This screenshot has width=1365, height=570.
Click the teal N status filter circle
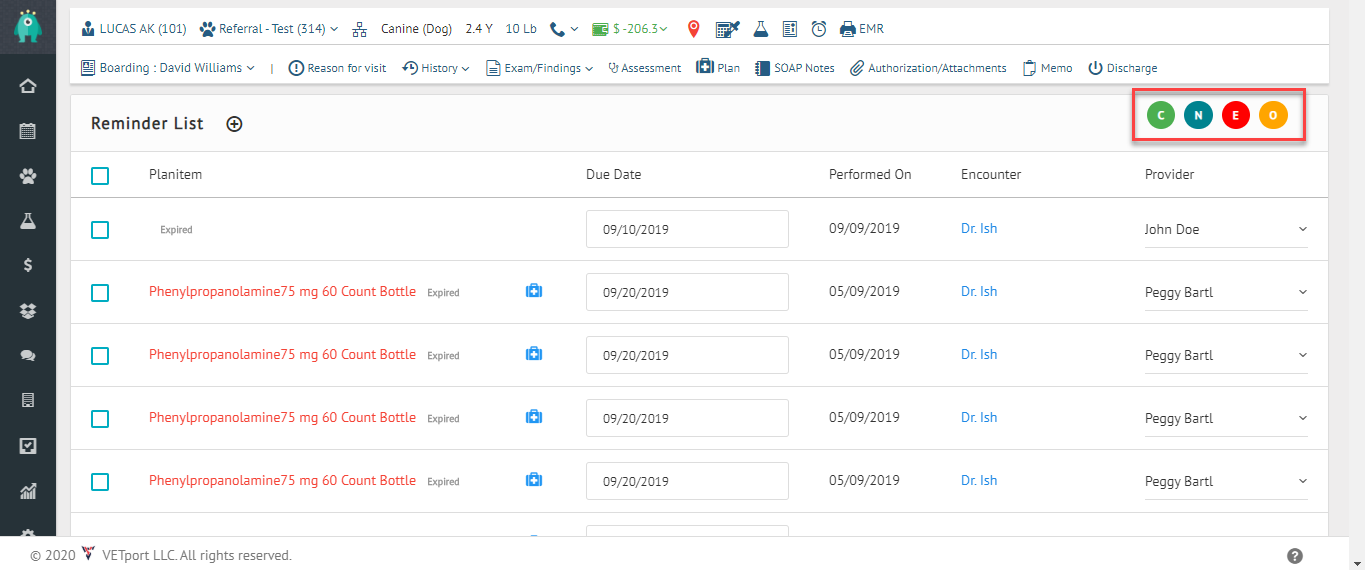1198,115
